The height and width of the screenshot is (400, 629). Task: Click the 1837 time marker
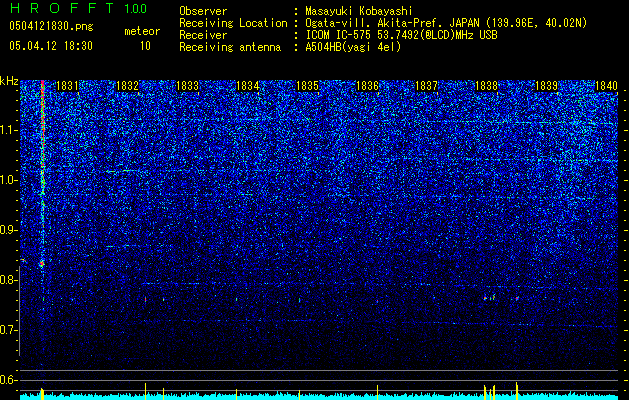[x=426, y=86]
